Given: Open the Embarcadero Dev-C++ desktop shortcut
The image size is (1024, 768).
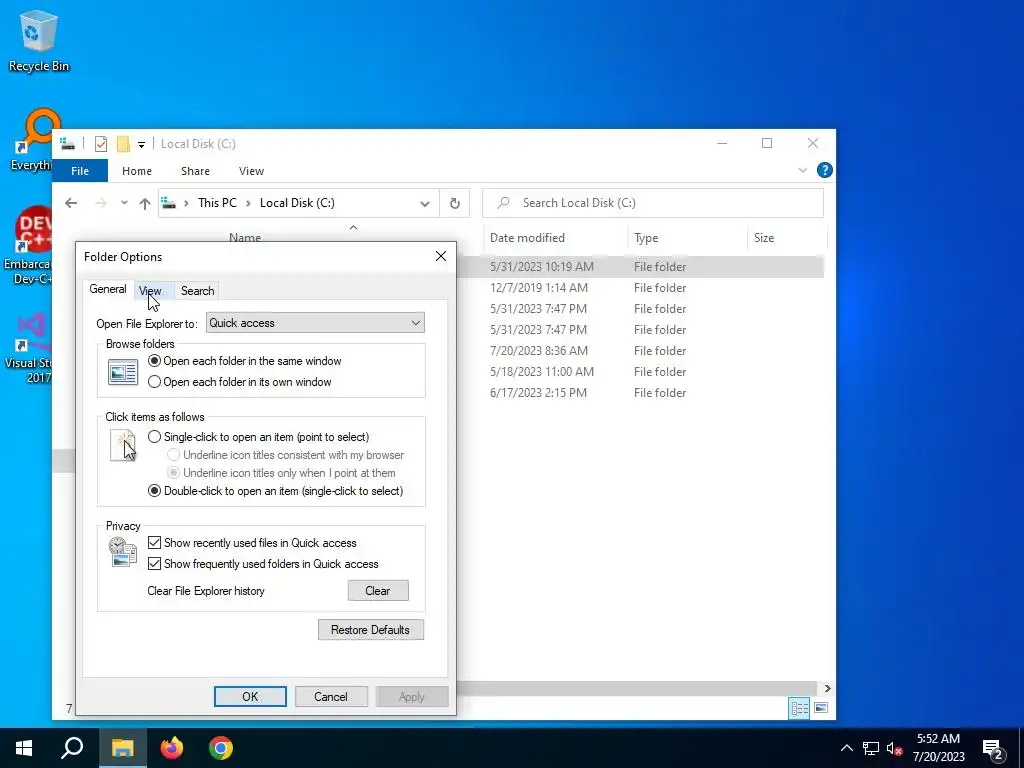Looking at the screenshot, I should coord(29,245).
